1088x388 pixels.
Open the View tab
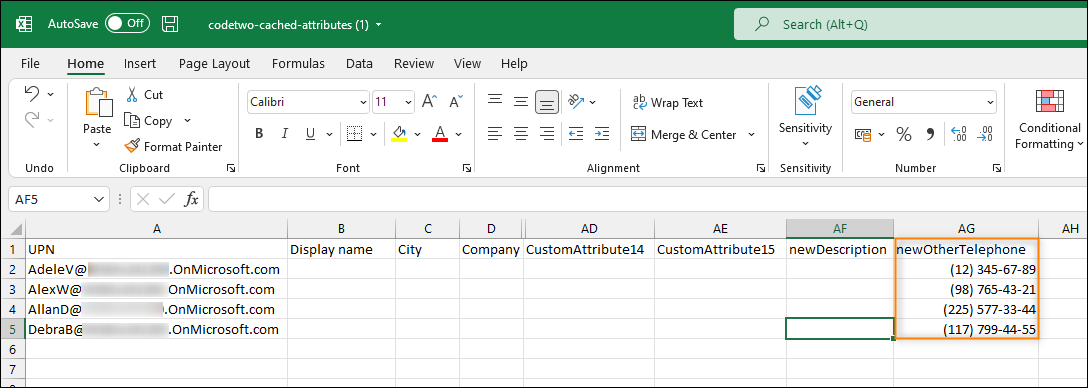[467, 64]
